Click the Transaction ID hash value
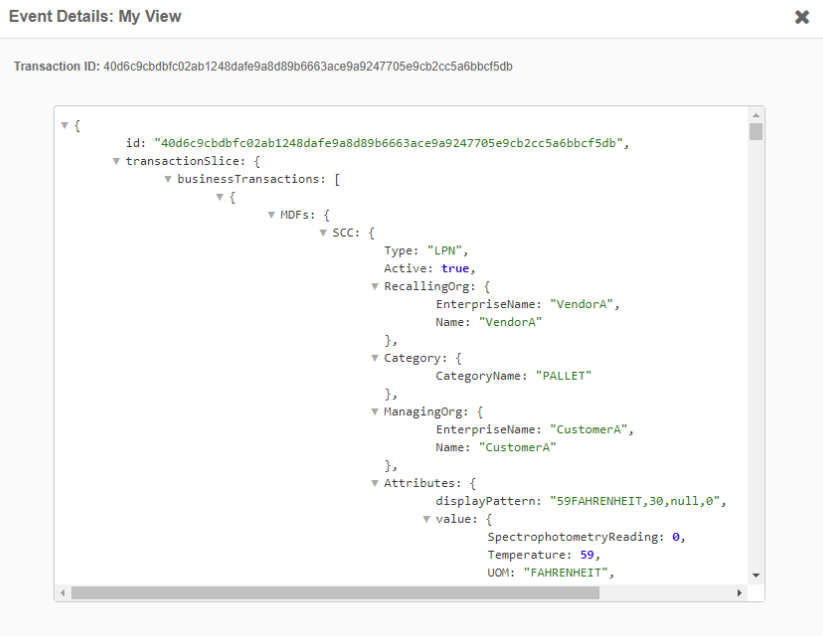 tap(308, 67)
